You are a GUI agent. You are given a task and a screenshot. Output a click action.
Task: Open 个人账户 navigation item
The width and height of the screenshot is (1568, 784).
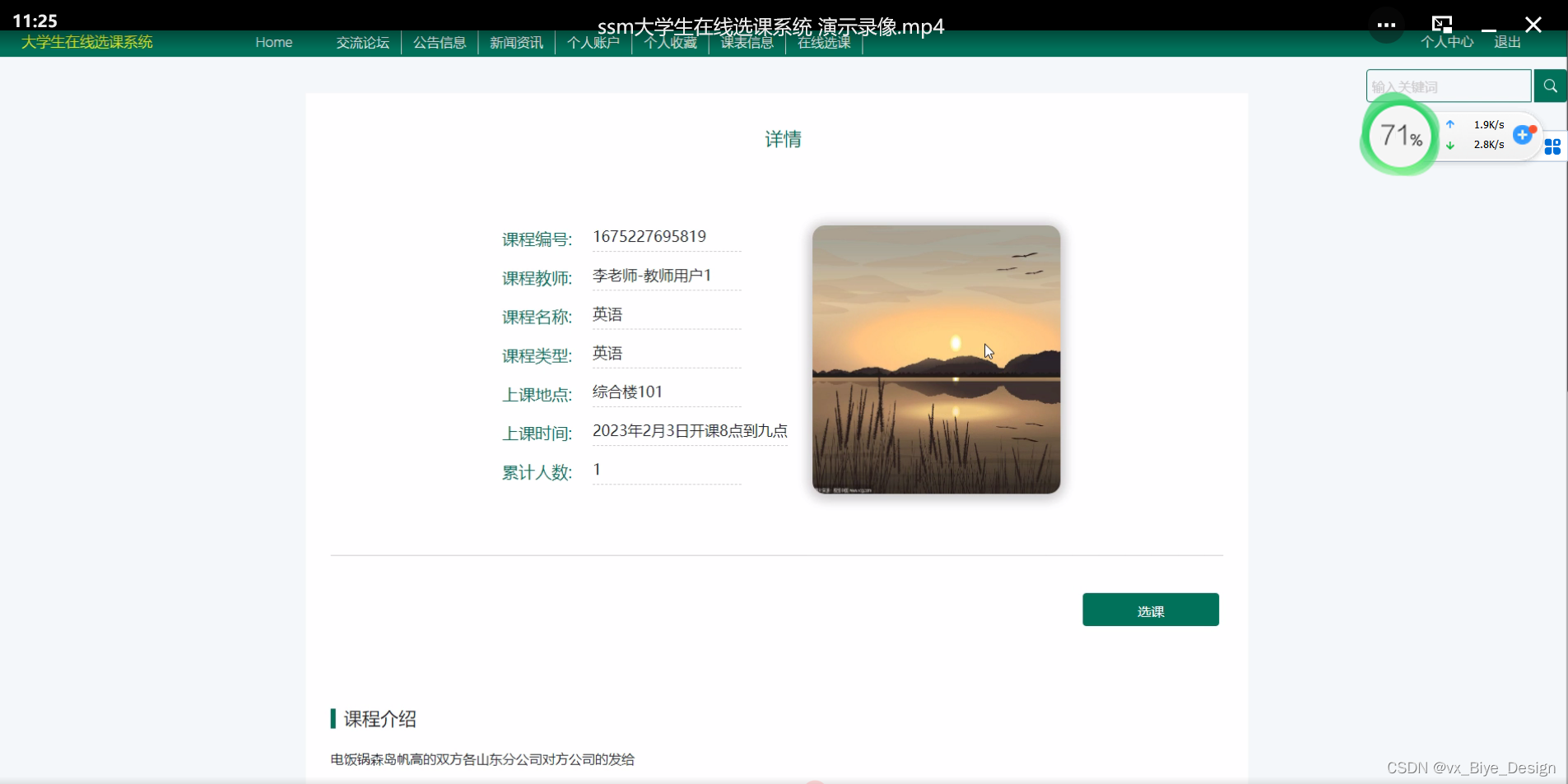click(593, 43)
